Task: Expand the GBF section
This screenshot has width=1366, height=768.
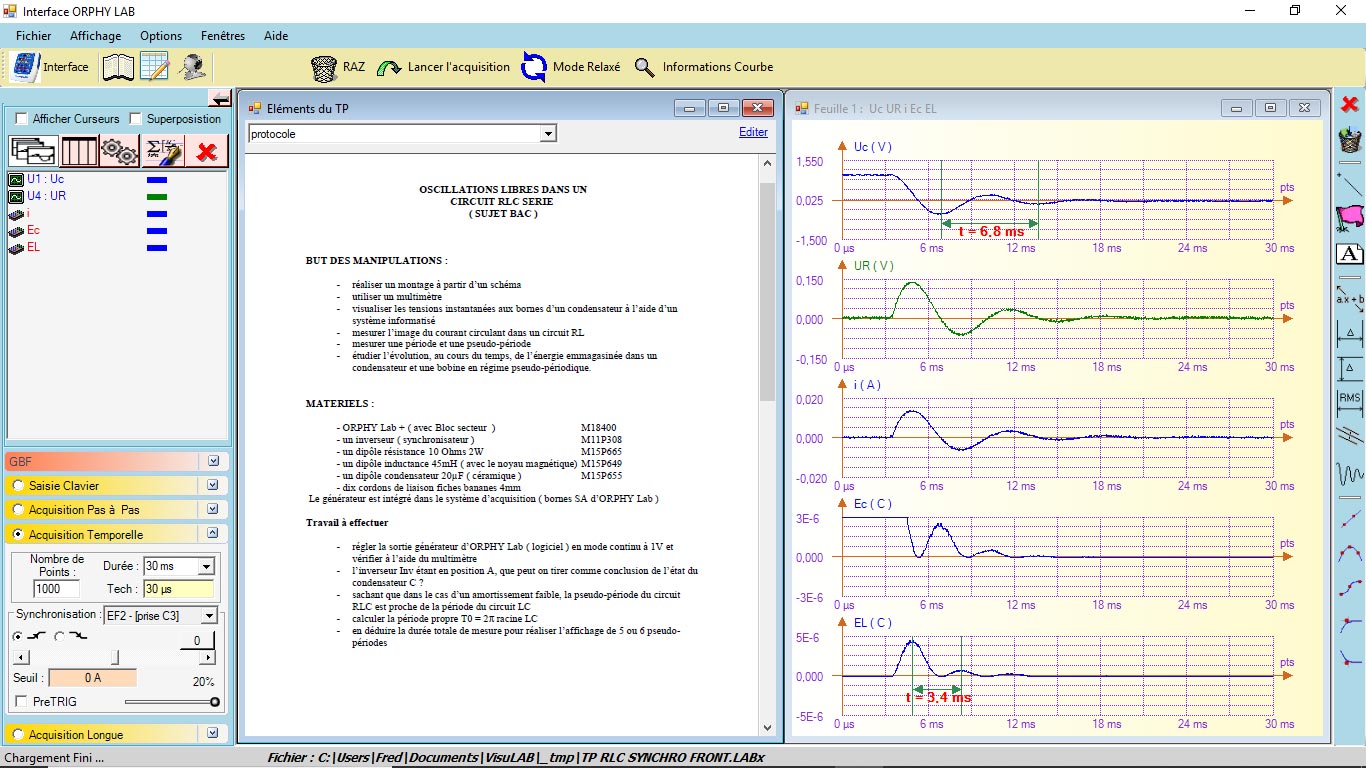Action: coord(213,461)
